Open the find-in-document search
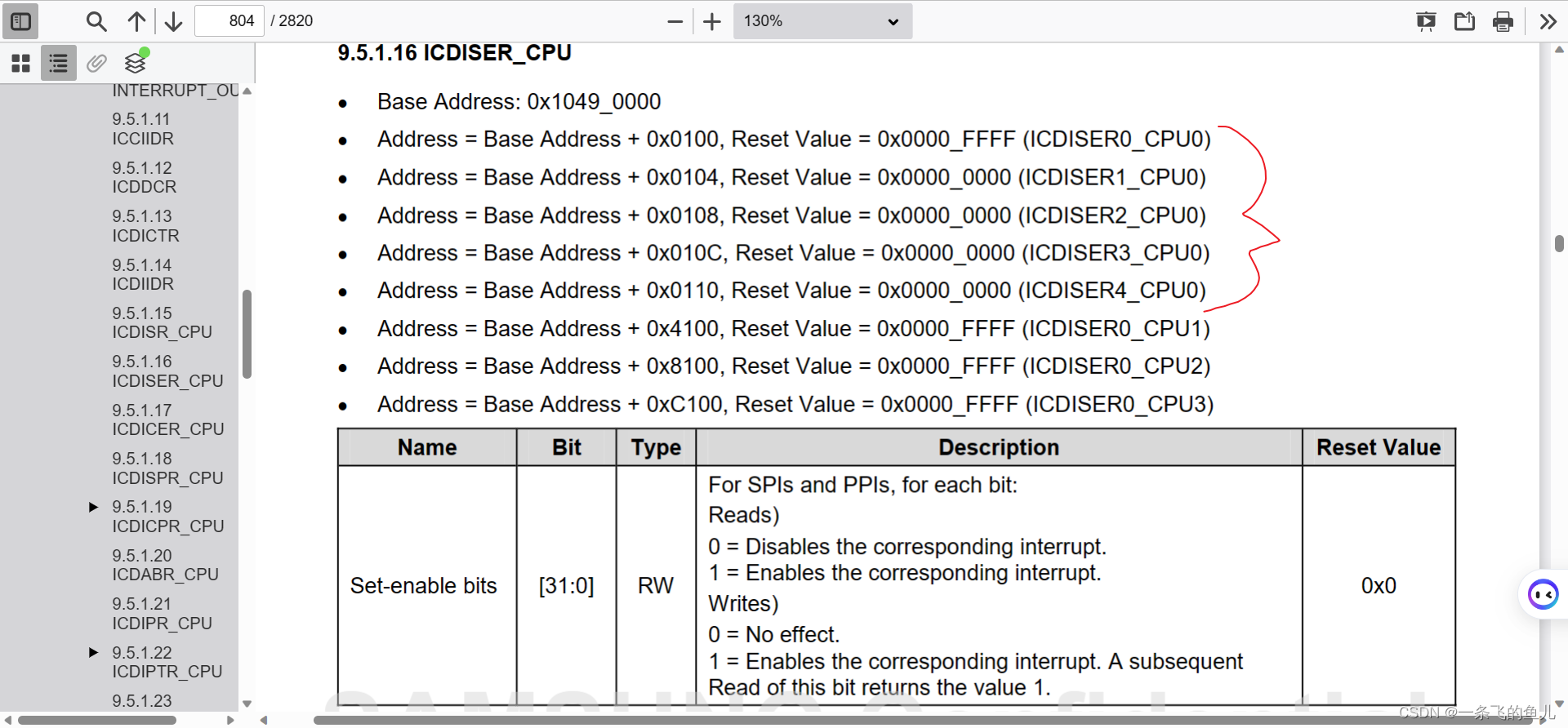Screen dimensions: 1568x728 point(96,21)
